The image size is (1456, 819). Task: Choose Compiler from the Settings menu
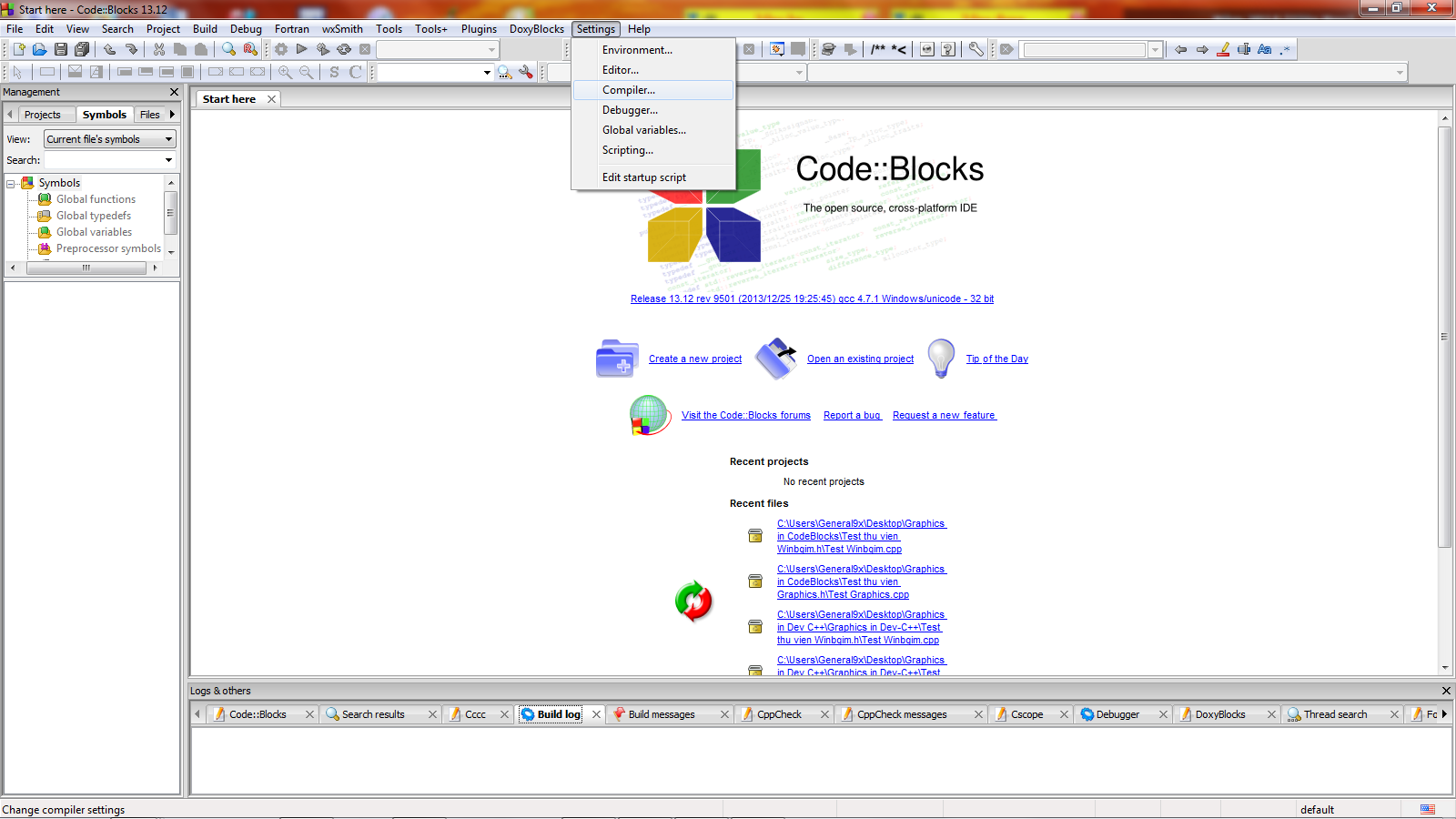click(x=630, y=90)
